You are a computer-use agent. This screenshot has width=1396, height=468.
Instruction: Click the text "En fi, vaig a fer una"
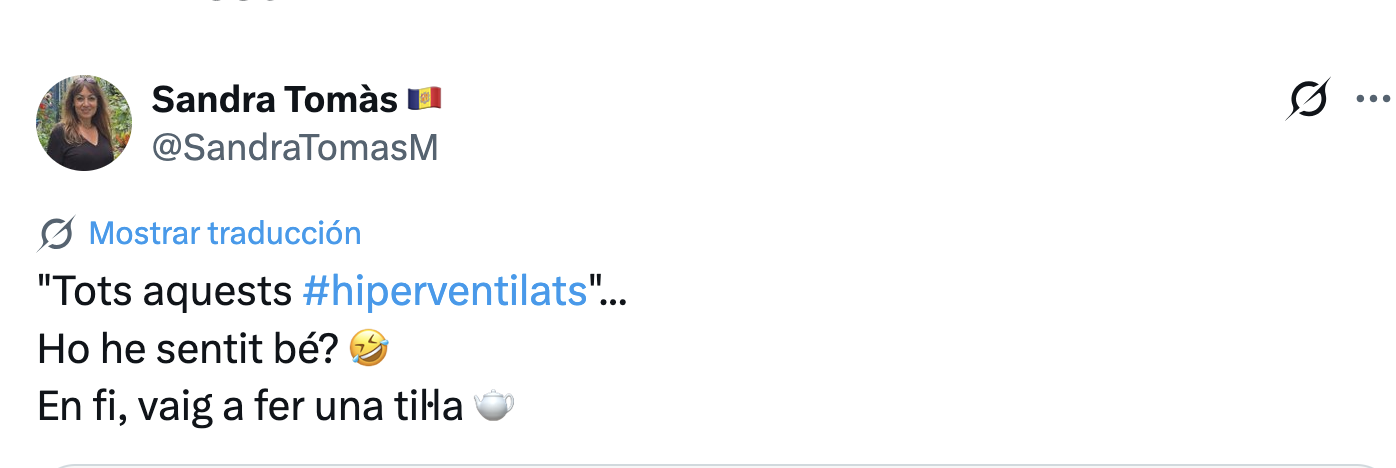(x=223, y=406)
